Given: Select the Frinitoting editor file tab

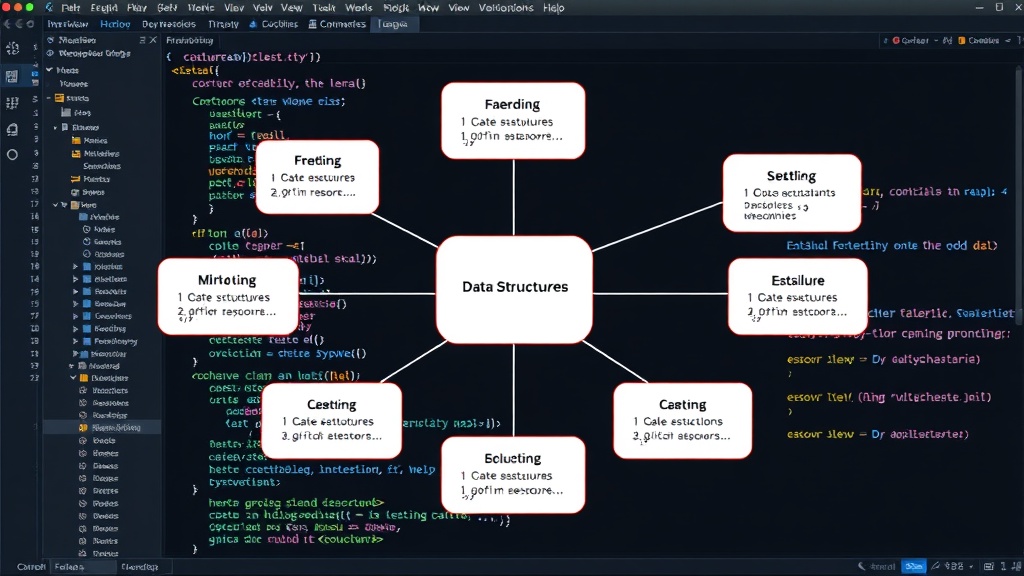Looking at the screenshot, I should click(x=190, y=40).
